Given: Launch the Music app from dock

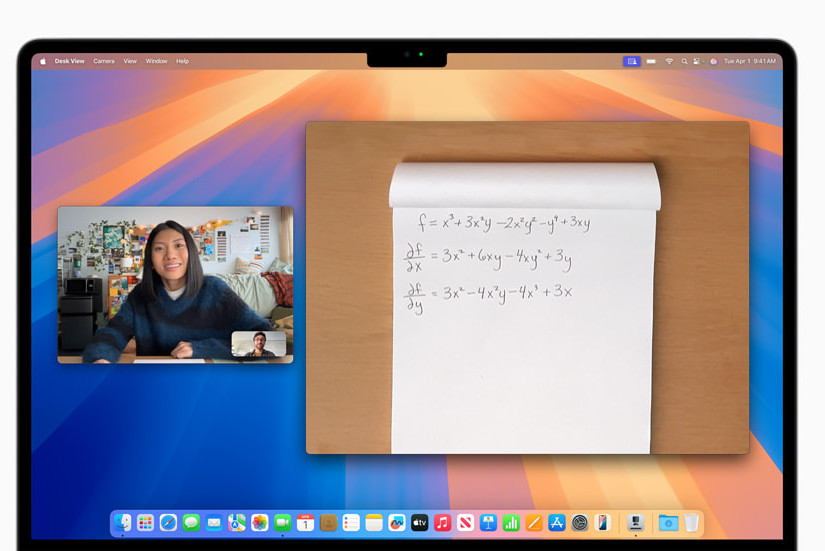Looking at the screenshot, I should pos(443,523).
